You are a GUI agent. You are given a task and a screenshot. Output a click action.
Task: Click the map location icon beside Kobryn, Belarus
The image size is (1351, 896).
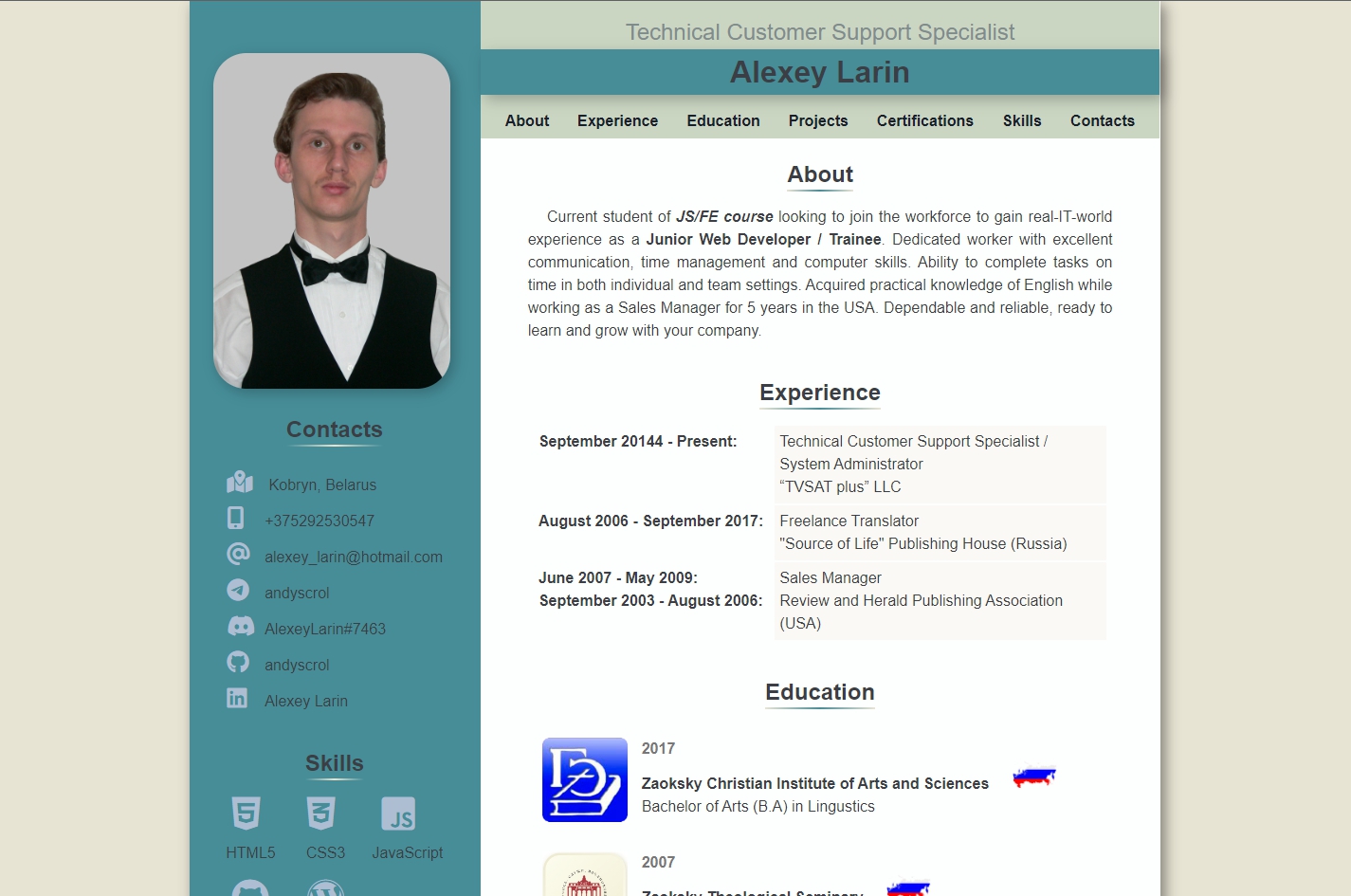coord(240,483)
